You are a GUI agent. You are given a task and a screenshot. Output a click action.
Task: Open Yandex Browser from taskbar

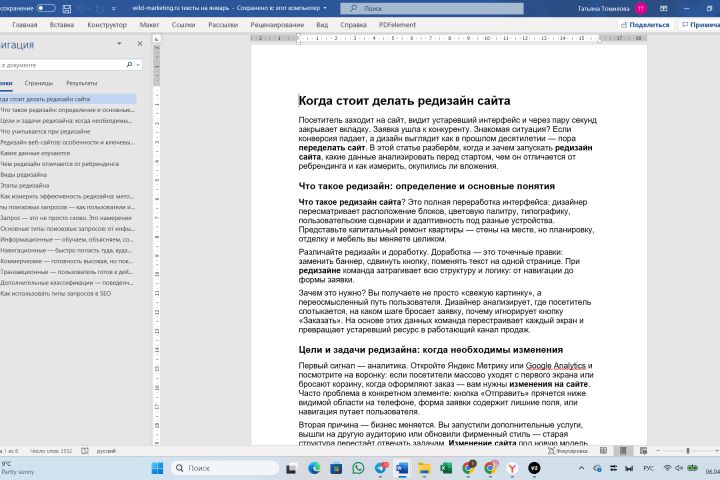click(x=512, y=468)
